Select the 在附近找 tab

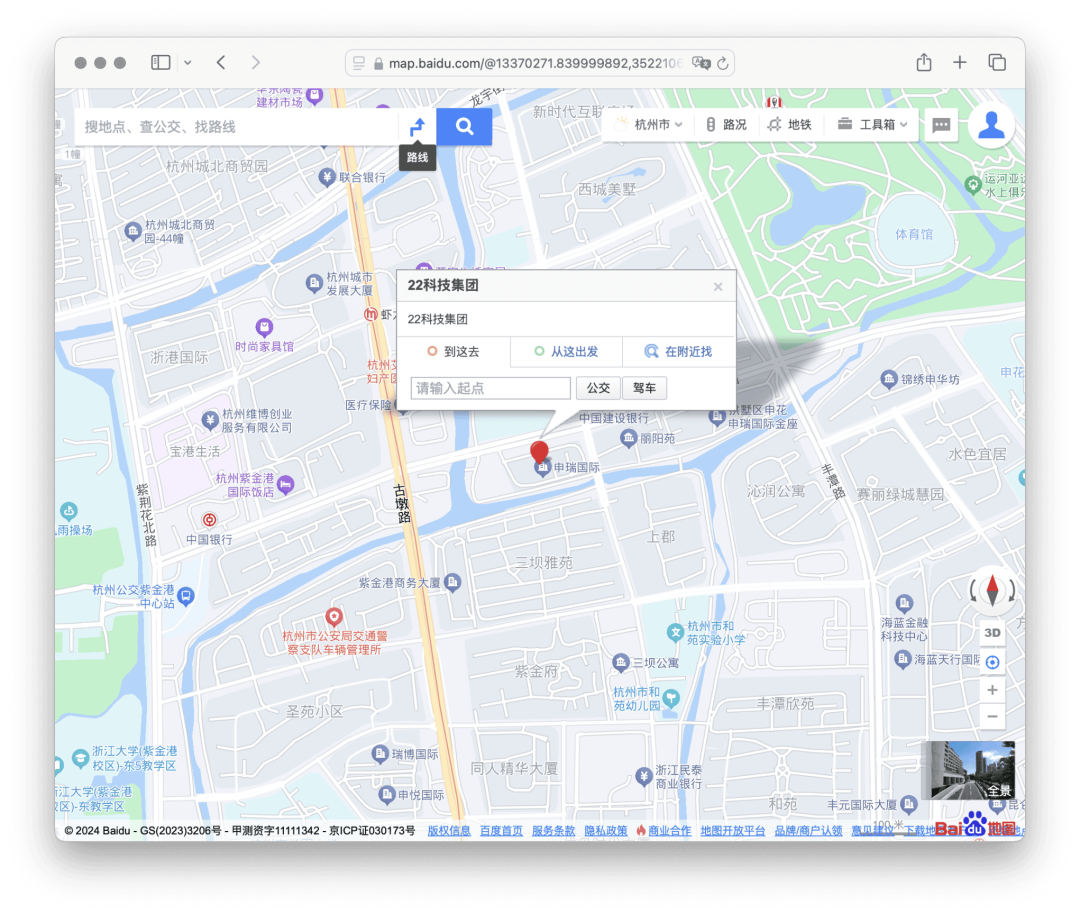point(678,352)
